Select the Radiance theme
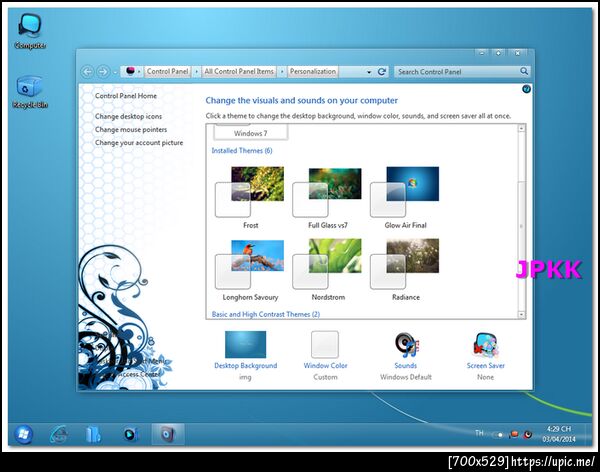 coord(405,270)
